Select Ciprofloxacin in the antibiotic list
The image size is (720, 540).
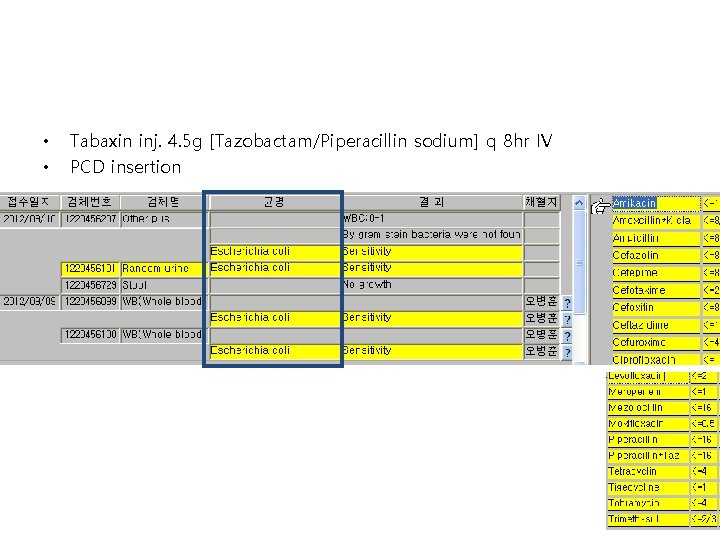pyautogui.click(x=656, y=360)
